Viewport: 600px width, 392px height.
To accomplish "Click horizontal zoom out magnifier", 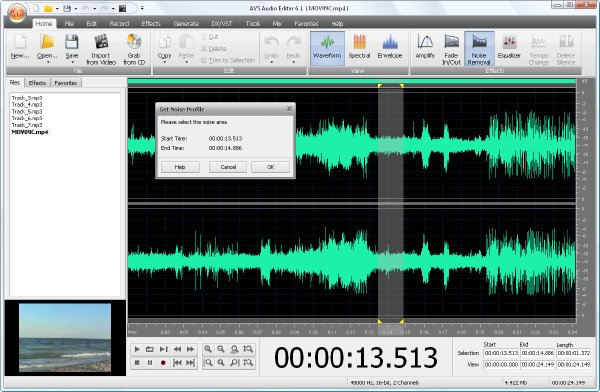I will [x=221, y=349].
